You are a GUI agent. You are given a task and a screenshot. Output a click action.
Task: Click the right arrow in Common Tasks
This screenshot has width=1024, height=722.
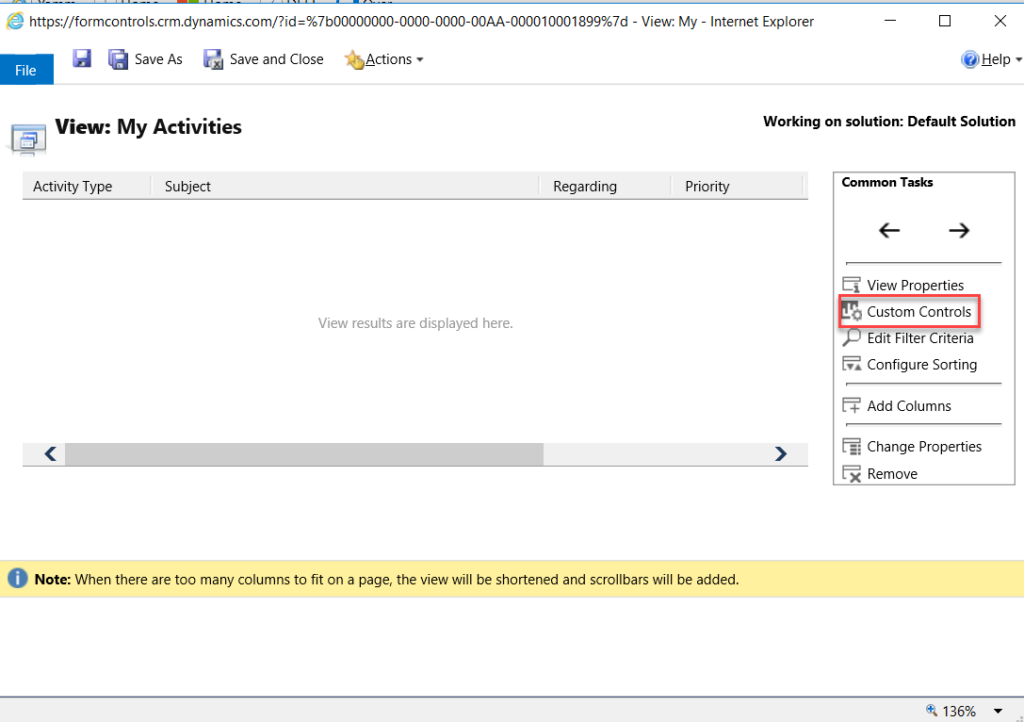[959, 231]
